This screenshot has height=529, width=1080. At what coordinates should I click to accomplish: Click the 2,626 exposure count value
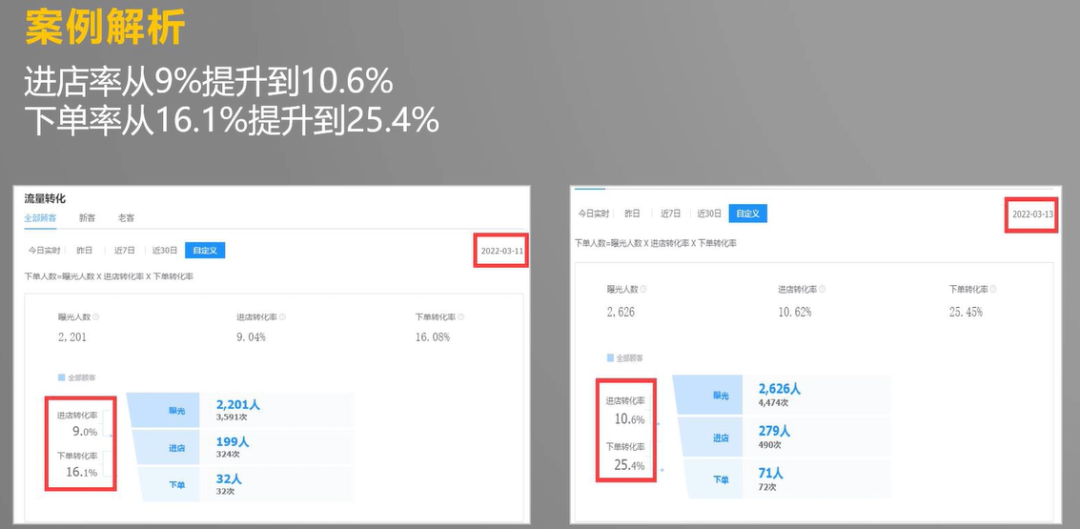(x=621, y=312)
